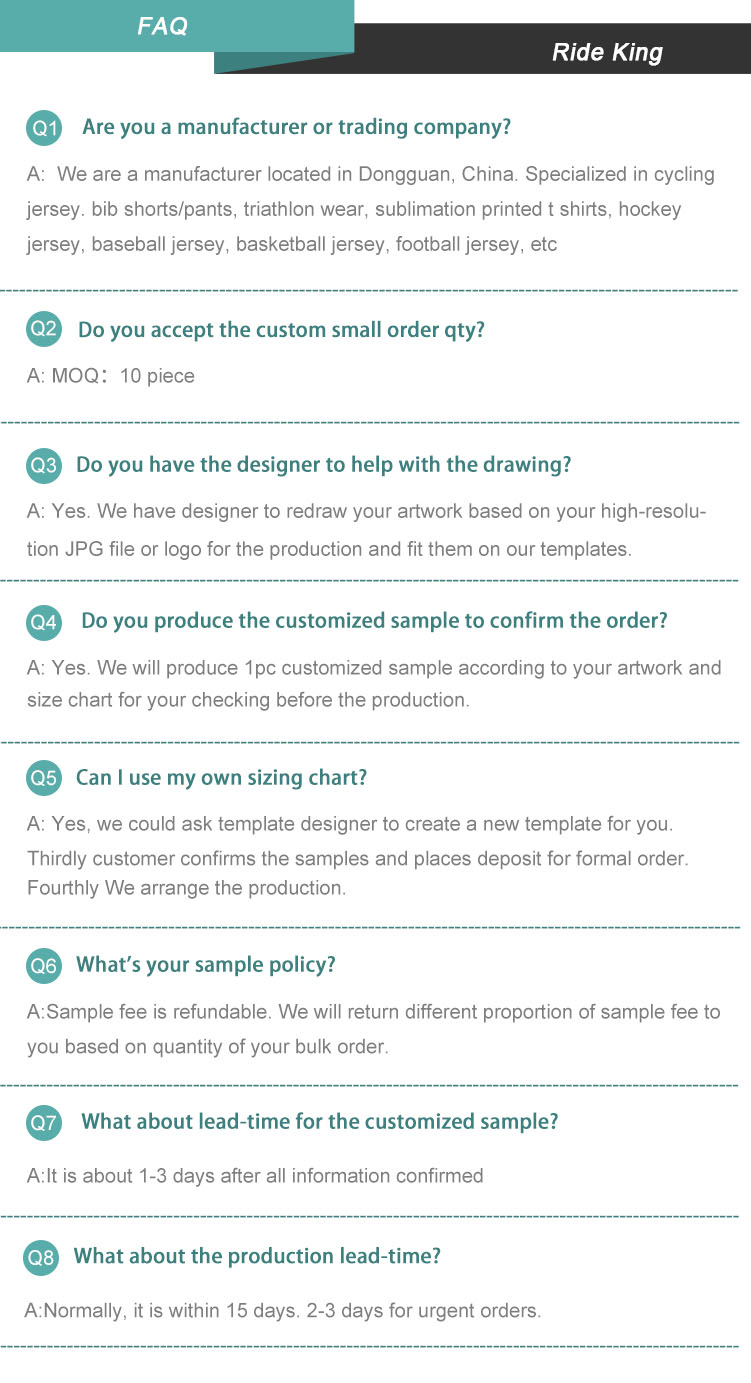
Task: Click the answer about 15 days lead-time
Action: click(x=283, y=1310)
